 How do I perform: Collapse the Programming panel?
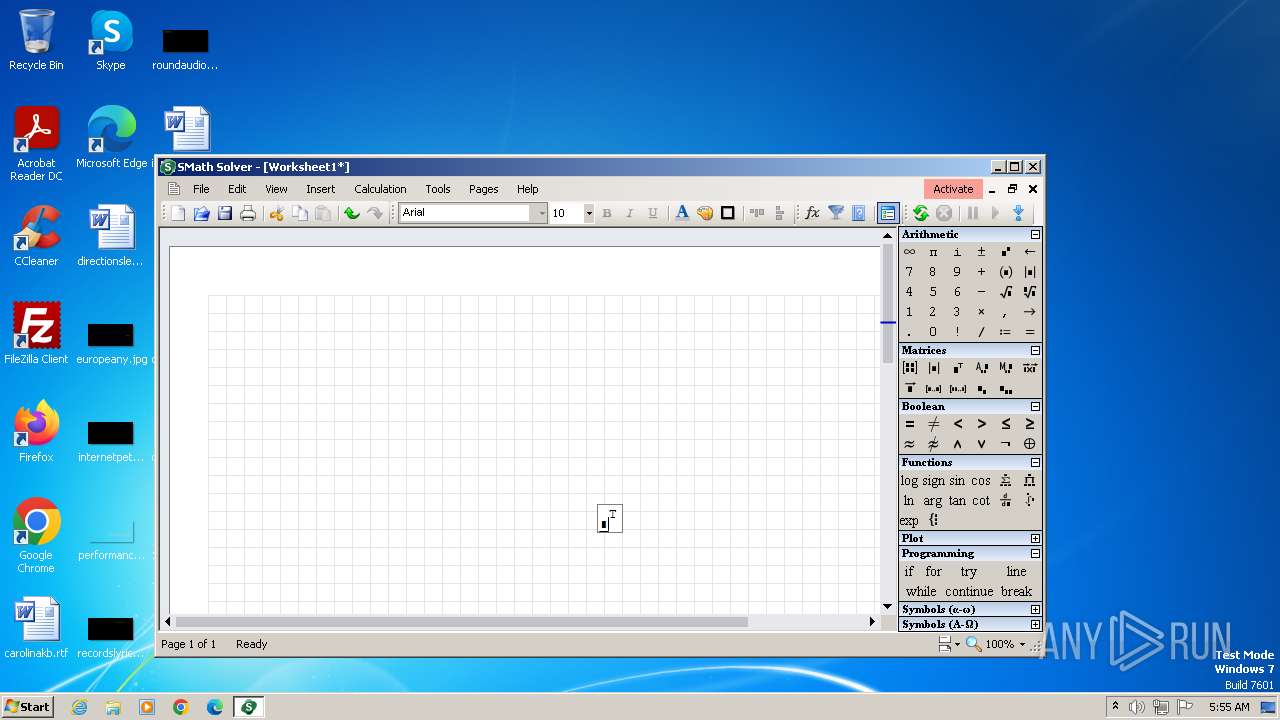tap(1035, 554)
